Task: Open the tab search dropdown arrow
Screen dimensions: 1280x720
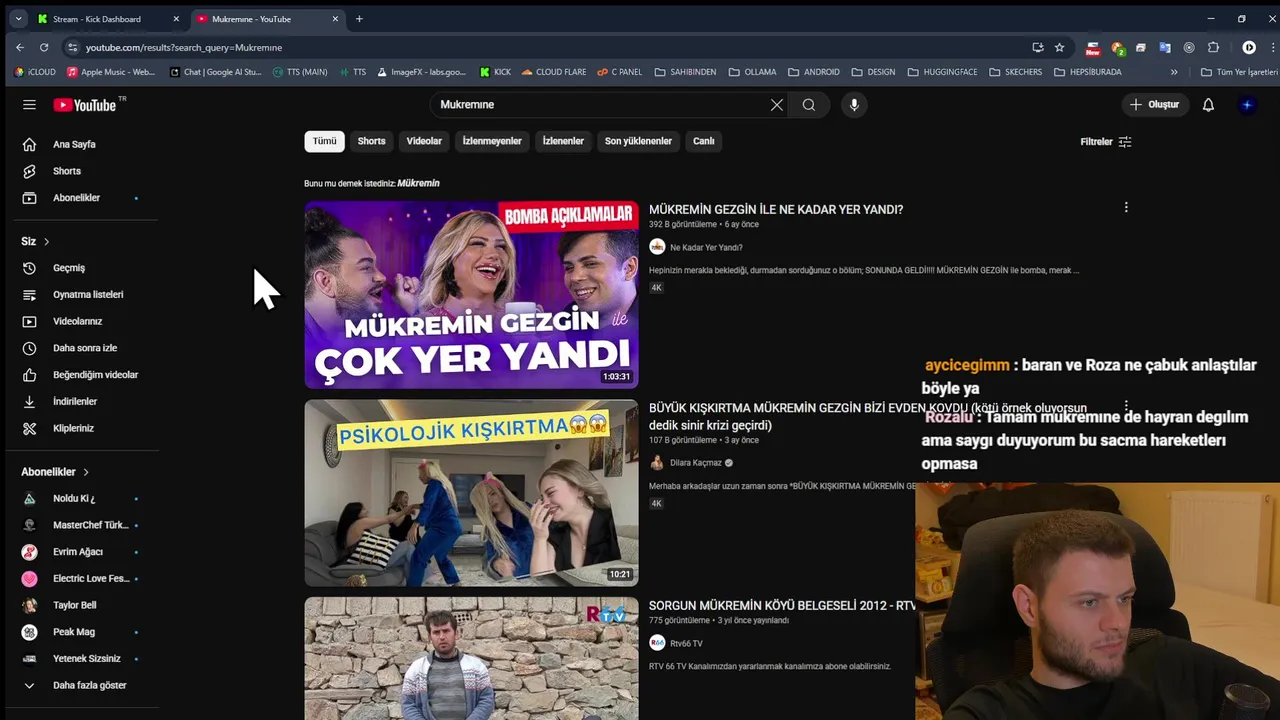Action: 18,19
